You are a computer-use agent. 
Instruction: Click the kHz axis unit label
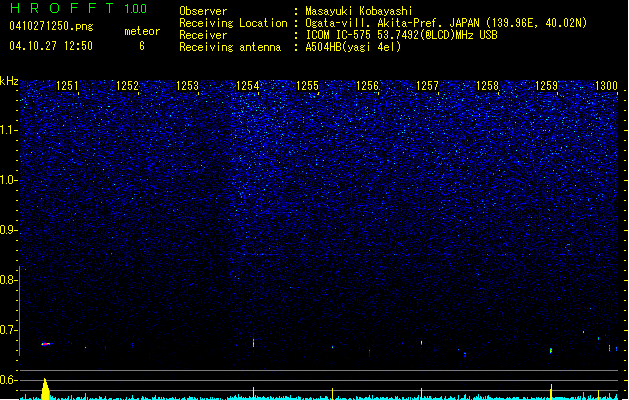(x=9, y=81)
